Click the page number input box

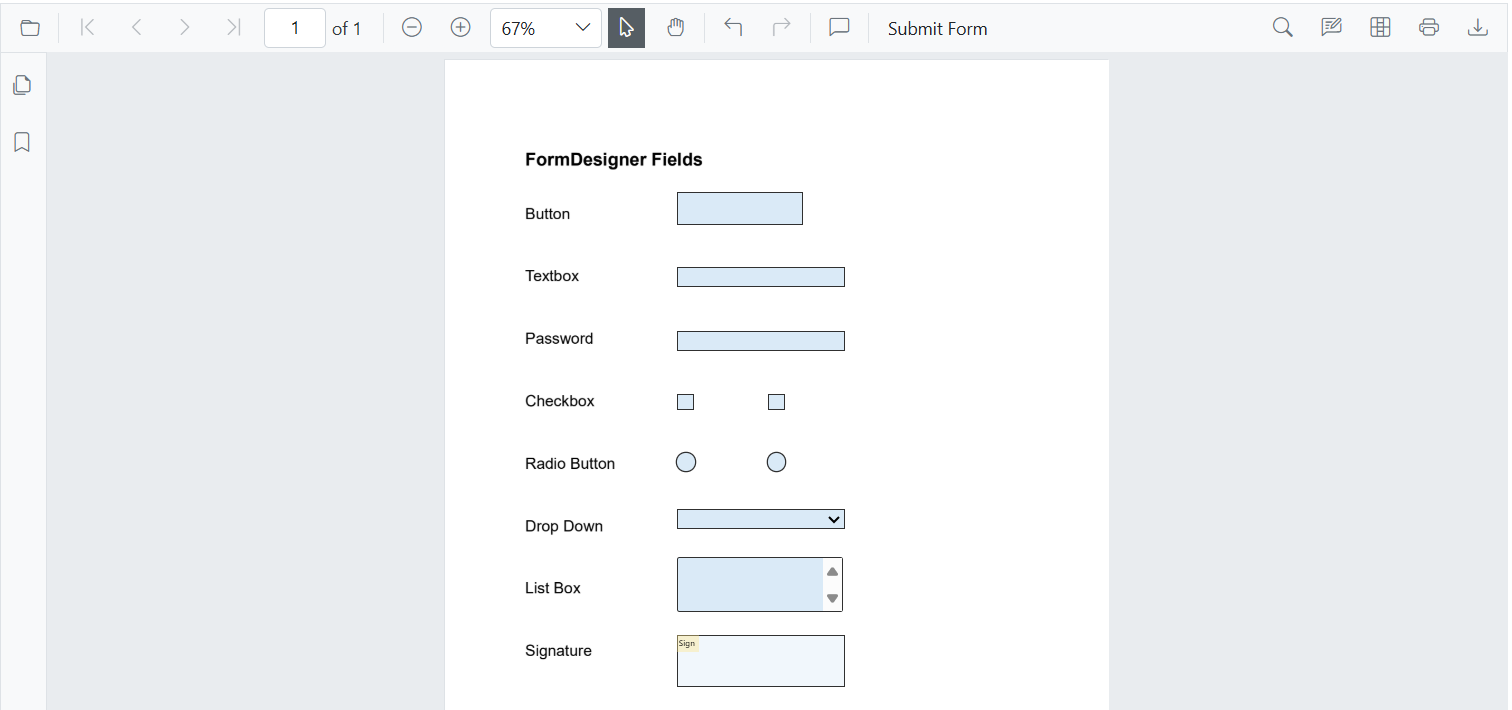click(x=295, y=28)
